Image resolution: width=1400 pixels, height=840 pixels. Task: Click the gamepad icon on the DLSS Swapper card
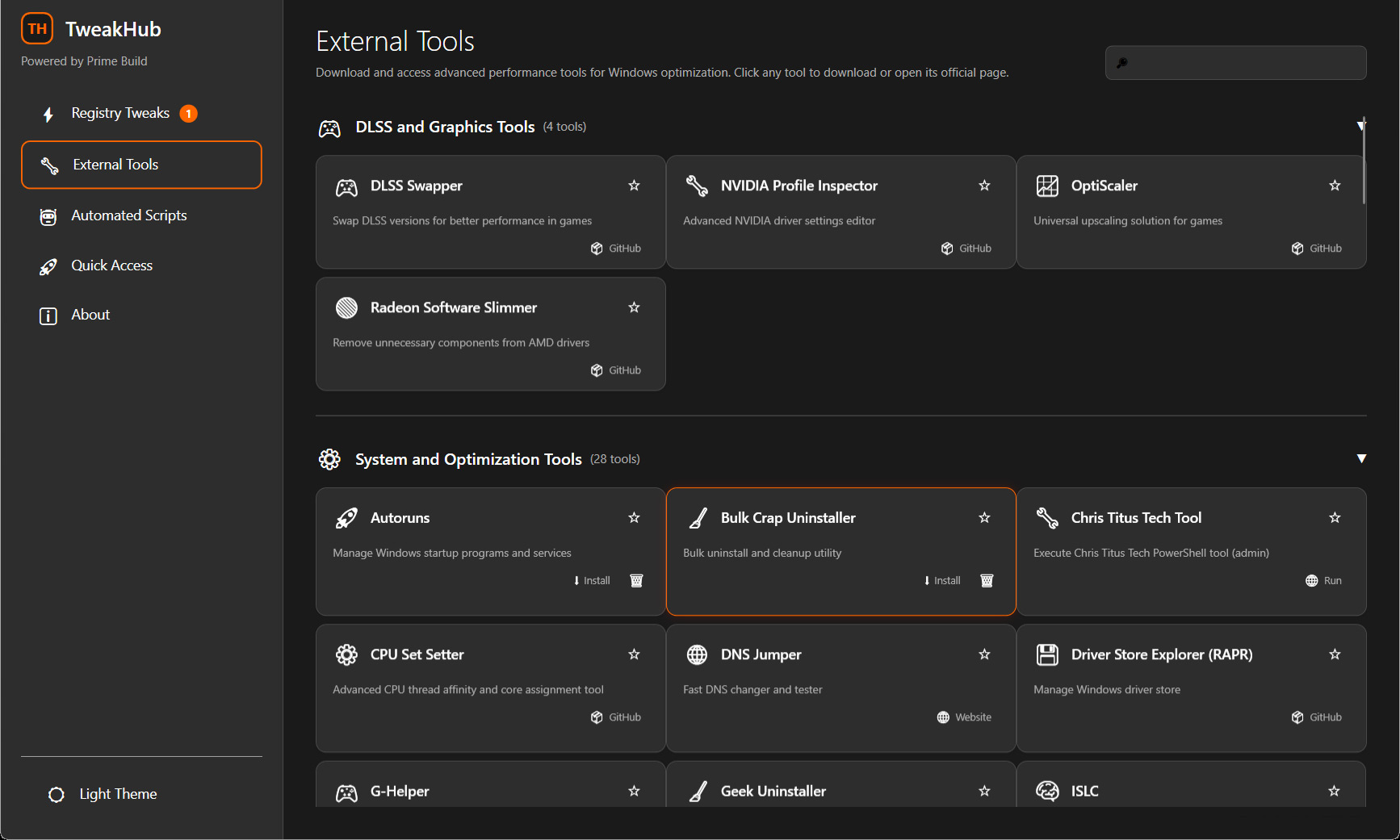(346, 187)
